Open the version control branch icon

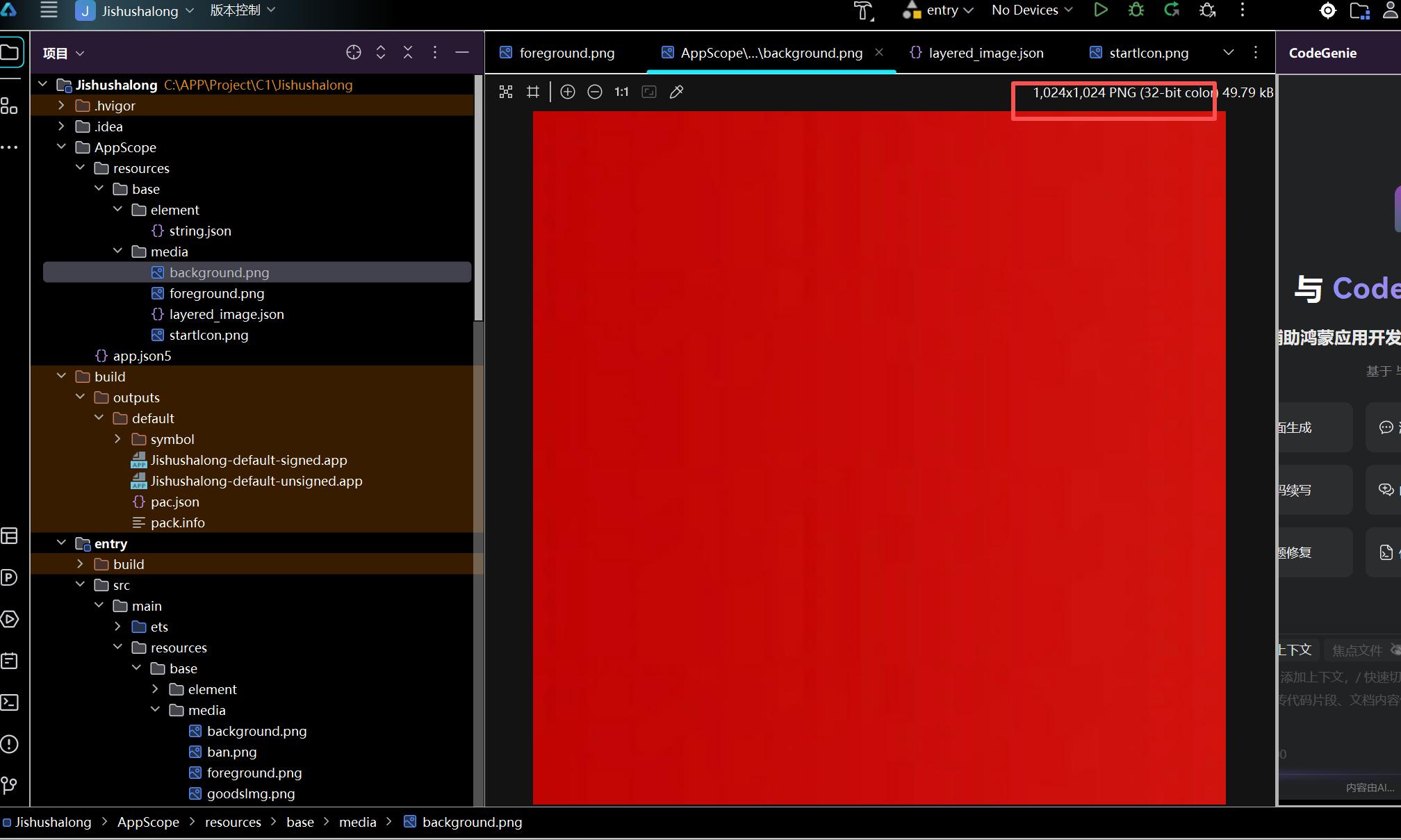tap(10, 785)
